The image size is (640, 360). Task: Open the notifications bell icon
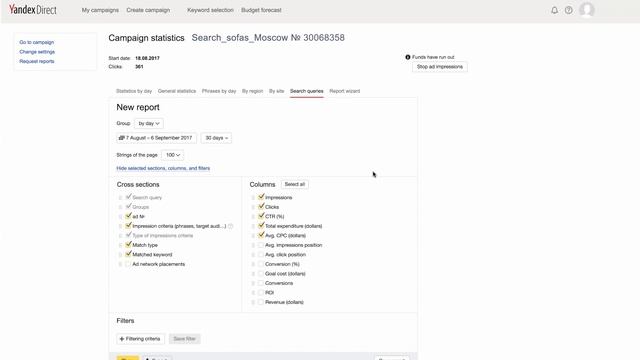(x=554, y=10)
